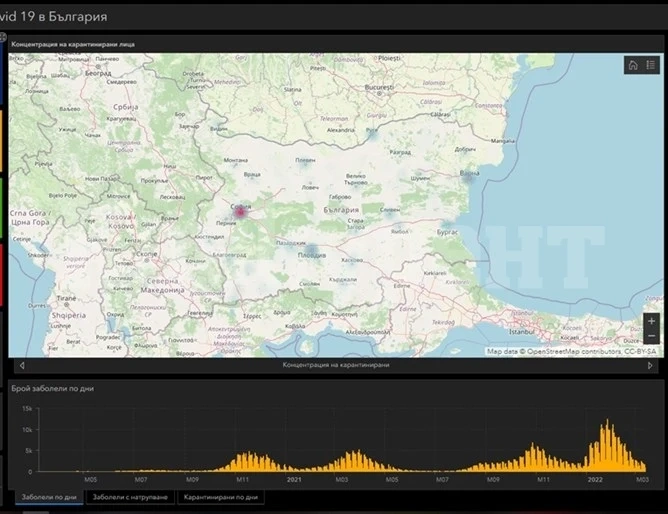Click the map home extent icon
668x514 pixels.
(x=633, y=65)
